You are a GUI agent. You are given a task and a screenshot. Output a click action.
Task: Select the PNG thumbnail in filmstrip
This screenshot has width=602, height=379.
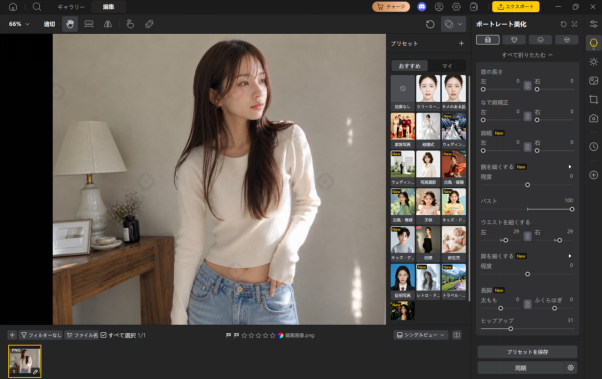pos(25,361)
